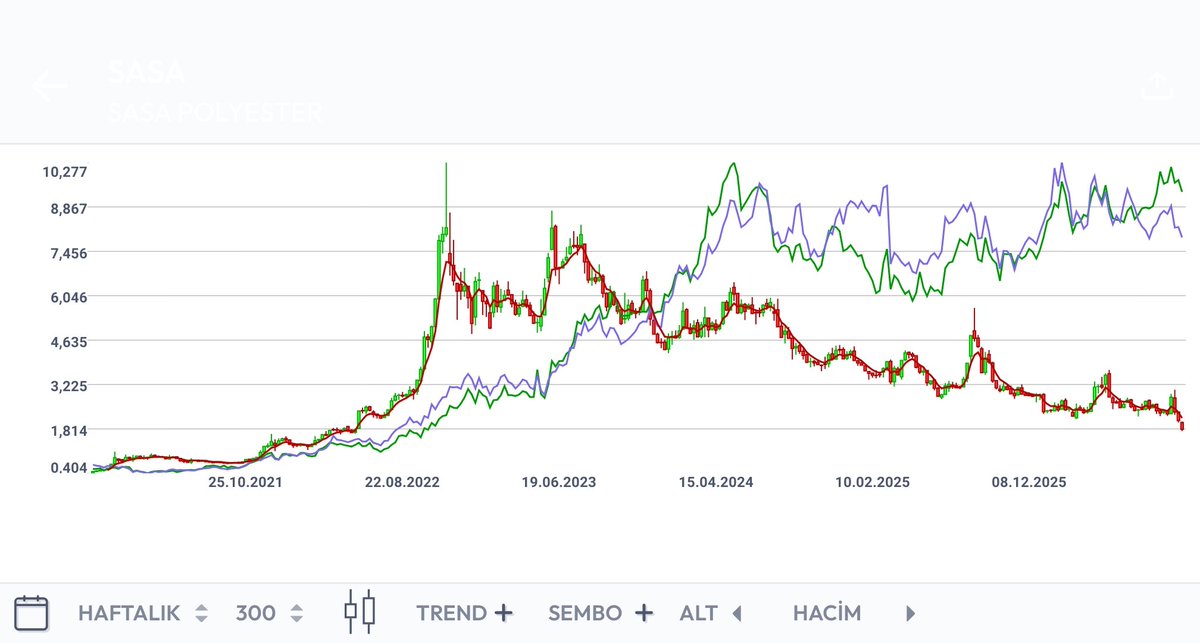The image size is (1200, 643).
Task: Click the 08.12.2025 date label
Action: point(1029,482)
